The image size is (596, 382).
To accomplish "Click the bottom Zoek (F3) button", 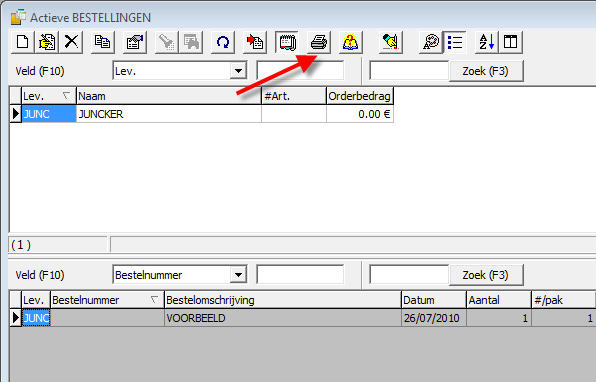I will [485, 275].
